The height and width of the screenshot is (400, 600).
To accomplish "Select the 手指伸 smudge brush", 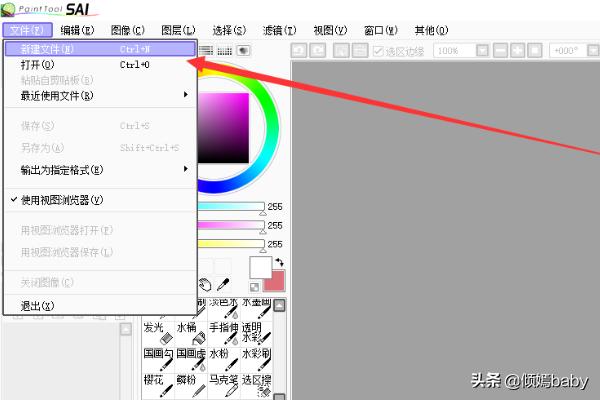I will tap(224, 333).
